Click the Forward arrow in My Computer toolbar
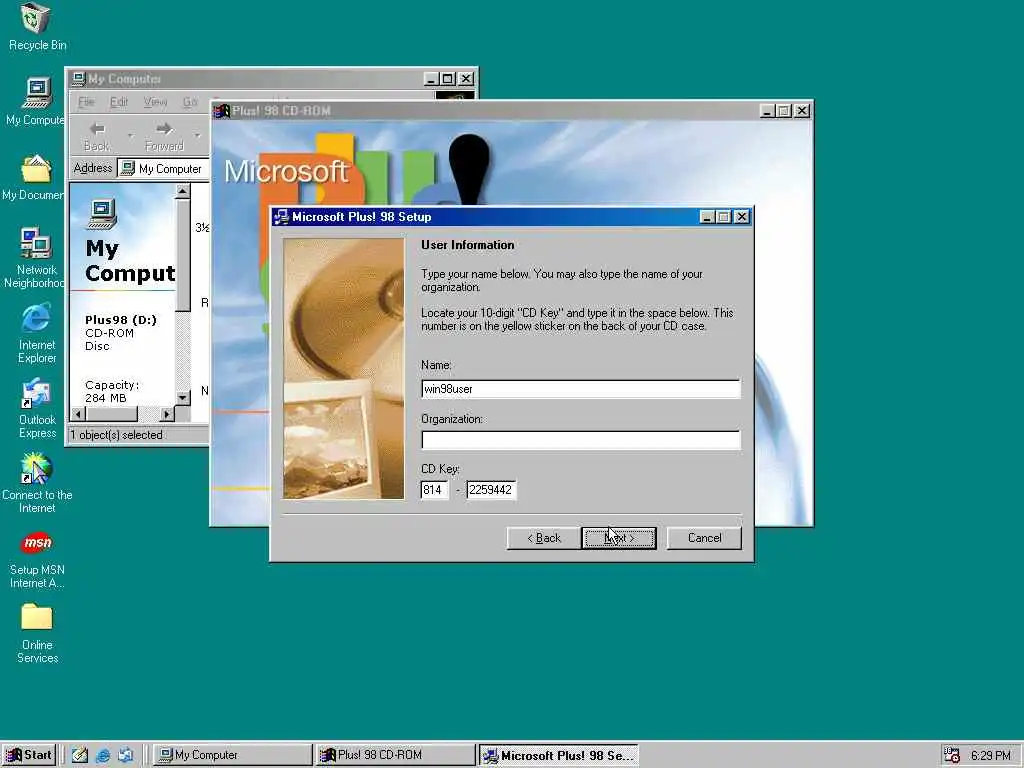The image size is (1024, 768). point(164,136)
